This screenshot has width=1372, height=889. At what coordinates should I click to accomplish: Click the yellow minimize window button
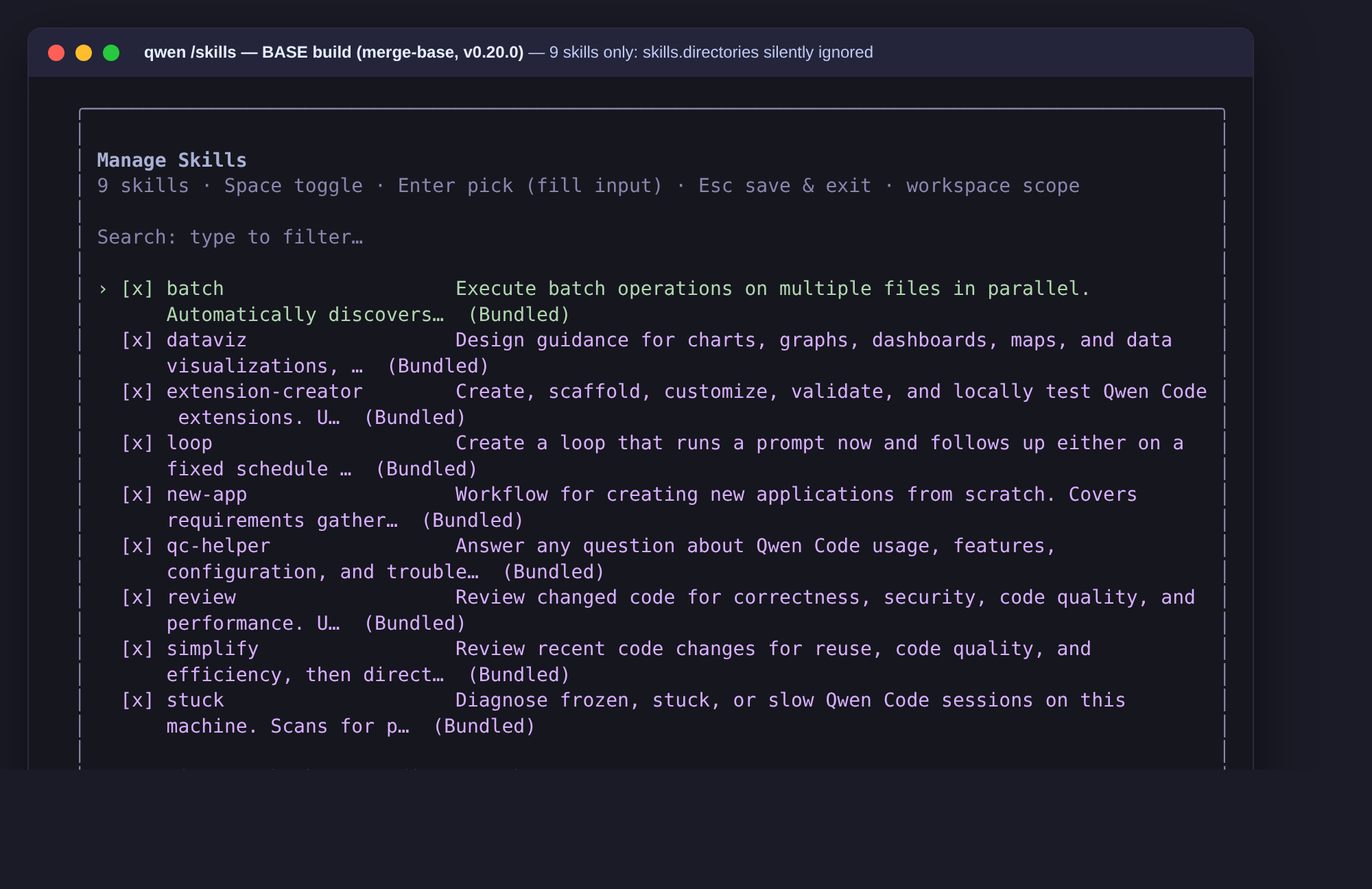pyautogui.click(x=84, y=53)
